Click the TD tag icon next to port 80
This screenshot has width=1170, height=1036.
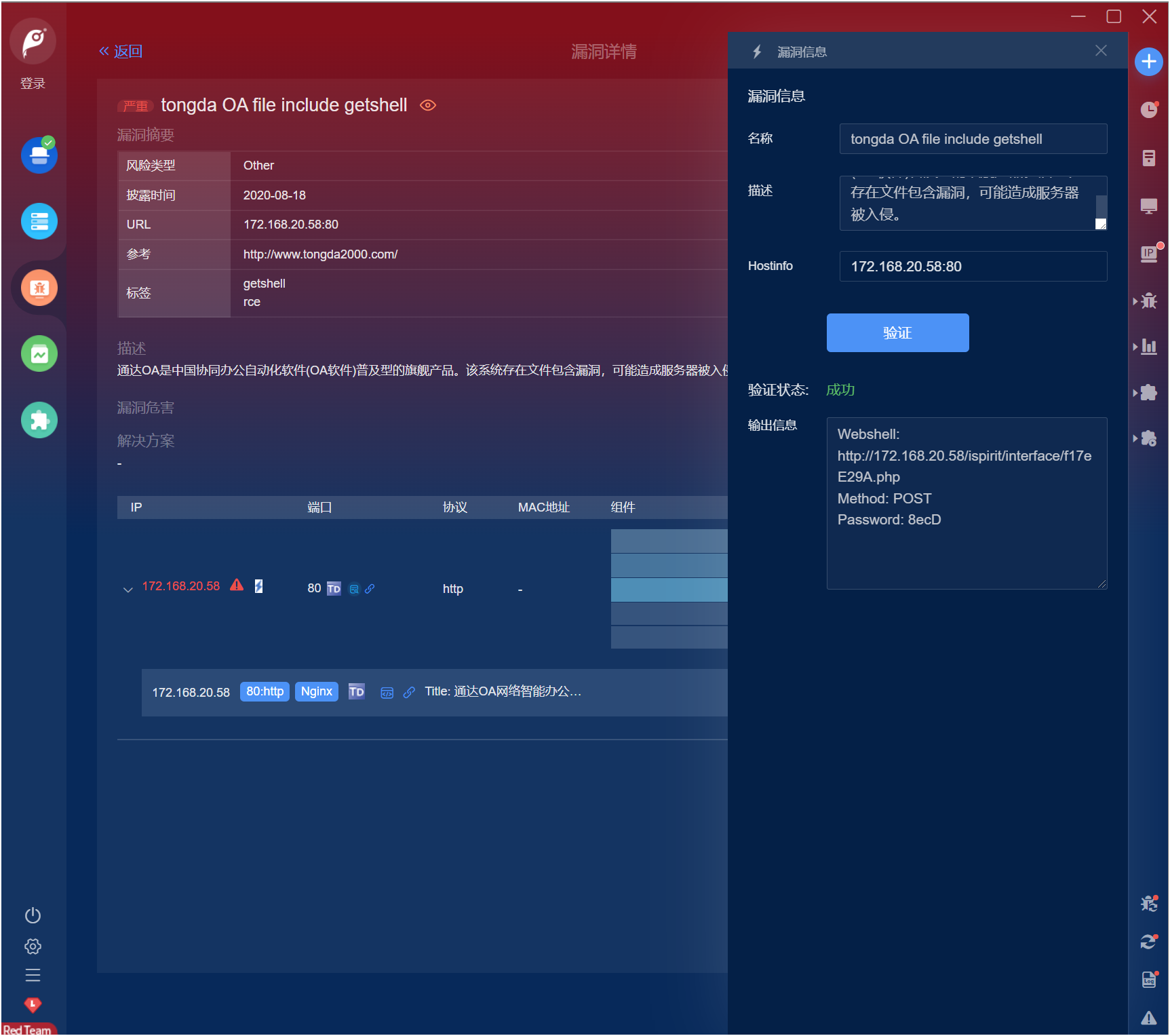pos(334,588)
